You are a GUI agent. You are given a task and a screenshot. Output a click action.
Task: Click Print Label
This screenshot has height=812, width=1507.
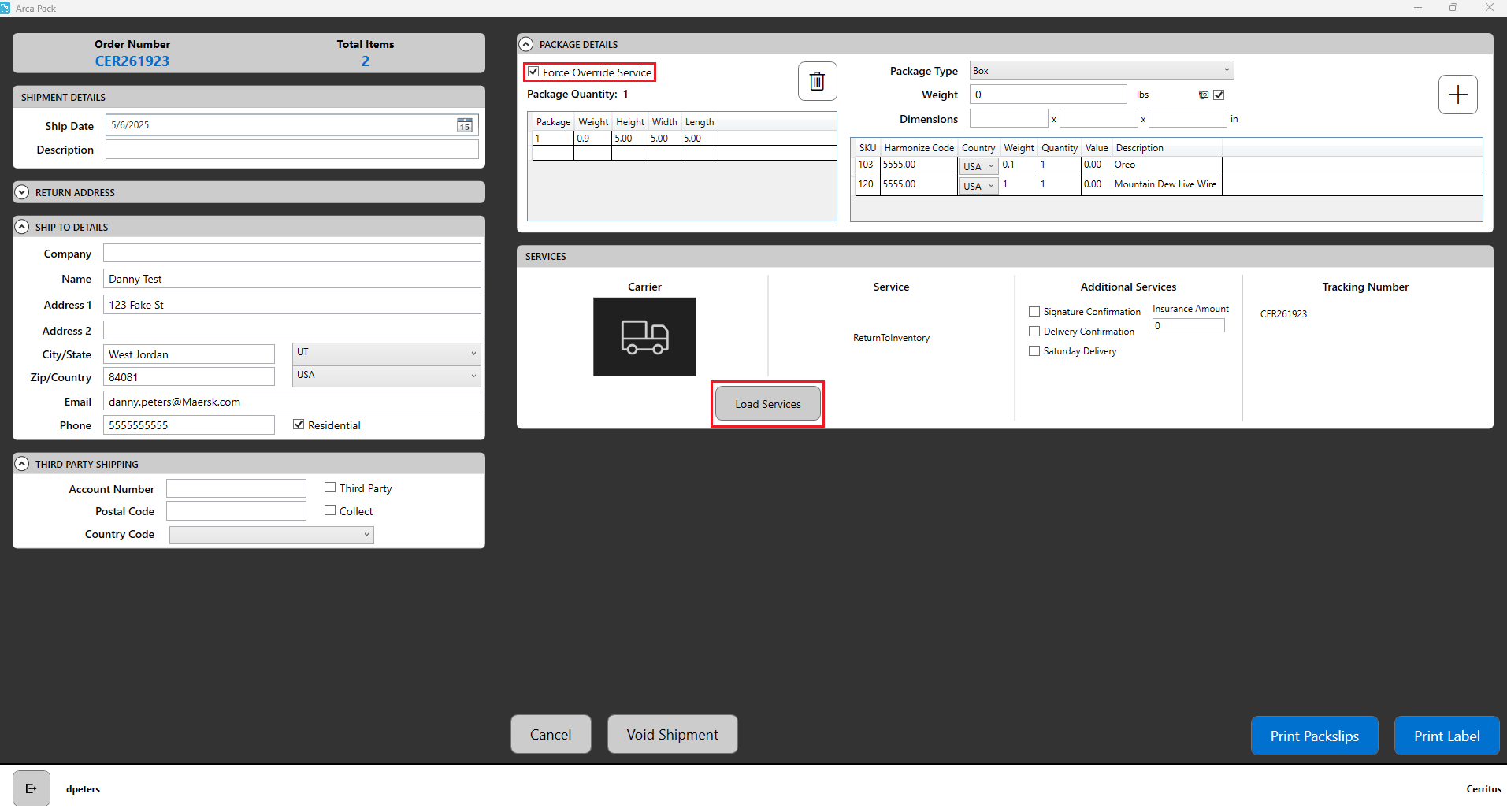coord(1446,736)
